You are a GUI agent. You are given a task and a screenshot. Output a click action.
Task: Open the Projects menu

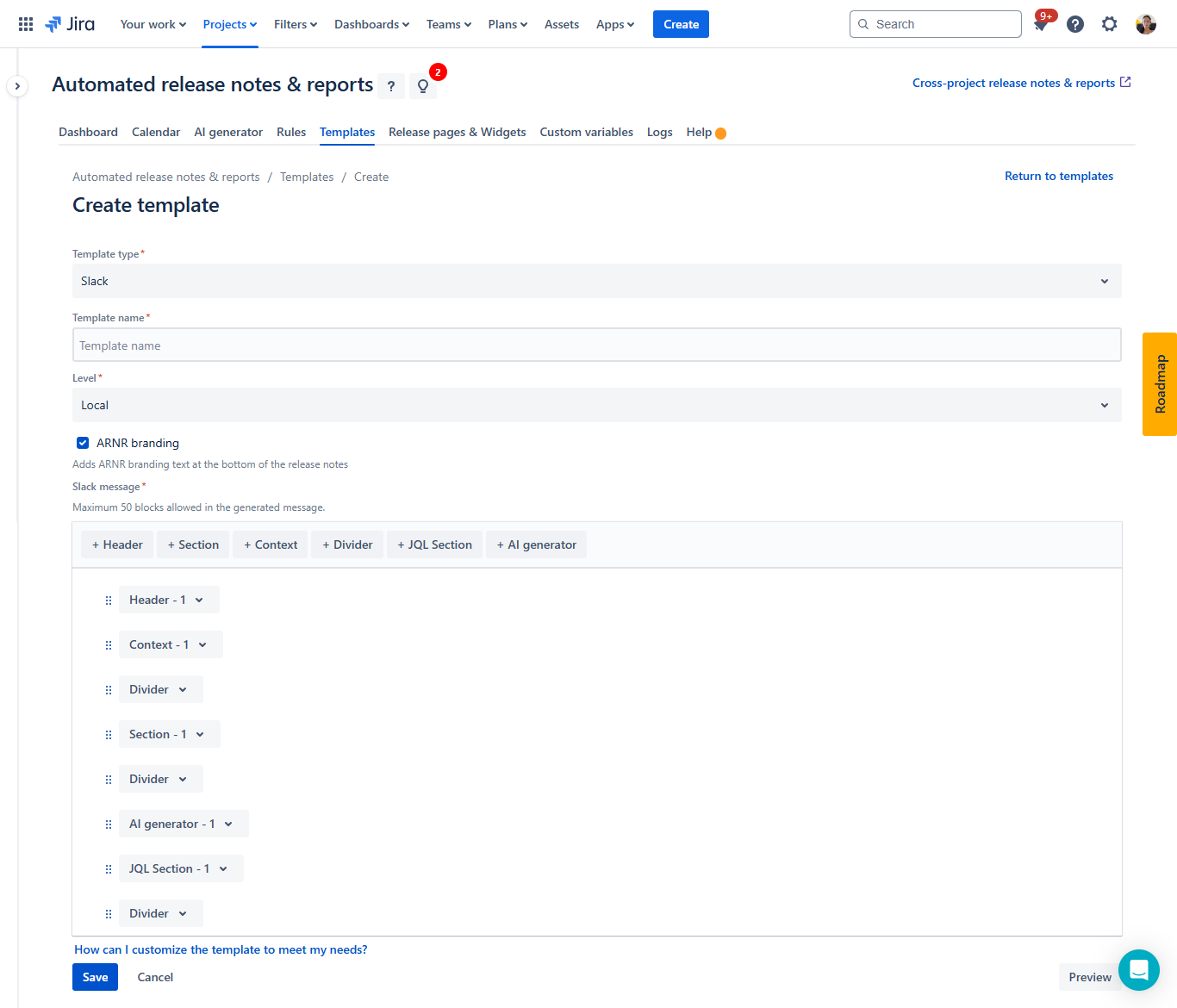pos(230,24)
